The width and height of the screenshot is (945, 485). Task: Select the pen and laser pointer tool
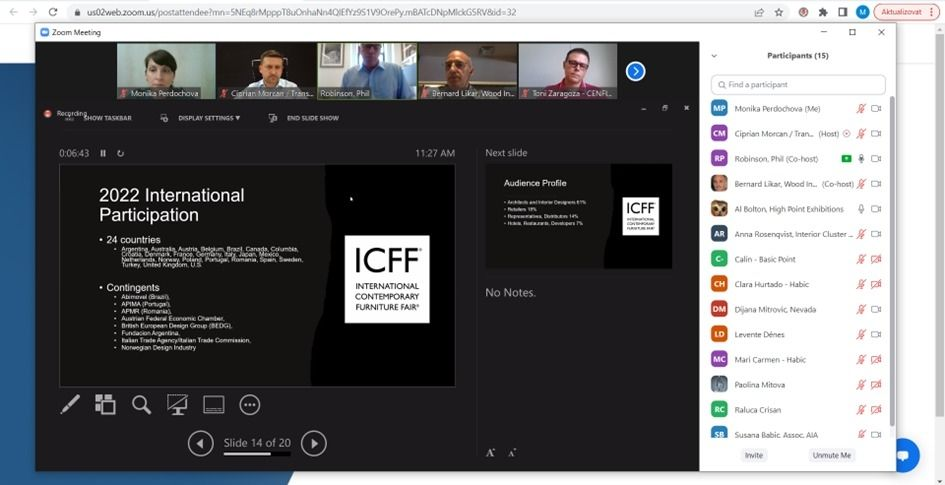click(70, 405)
